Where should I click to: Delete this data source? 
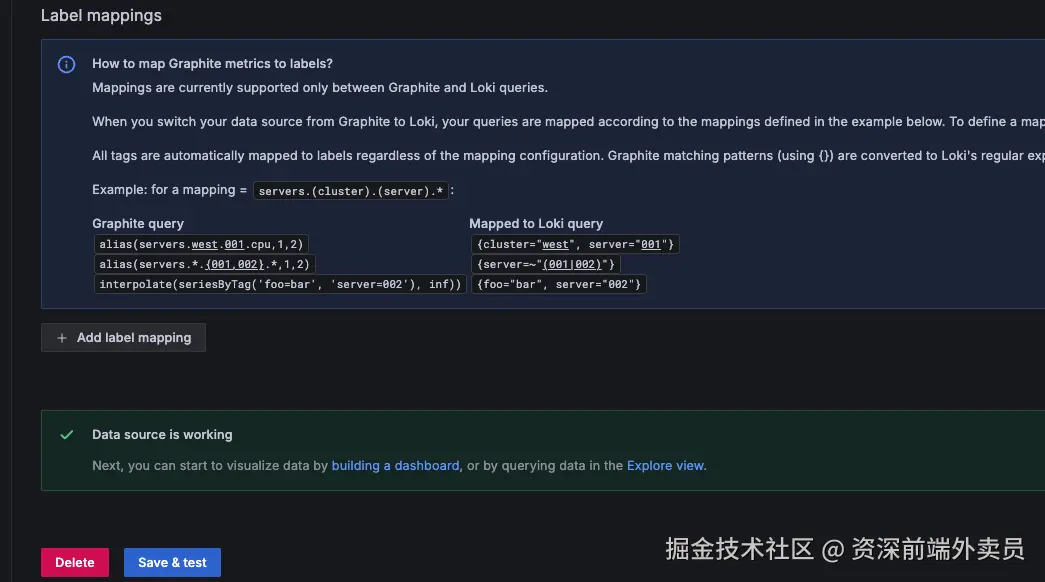click(75, 562)
